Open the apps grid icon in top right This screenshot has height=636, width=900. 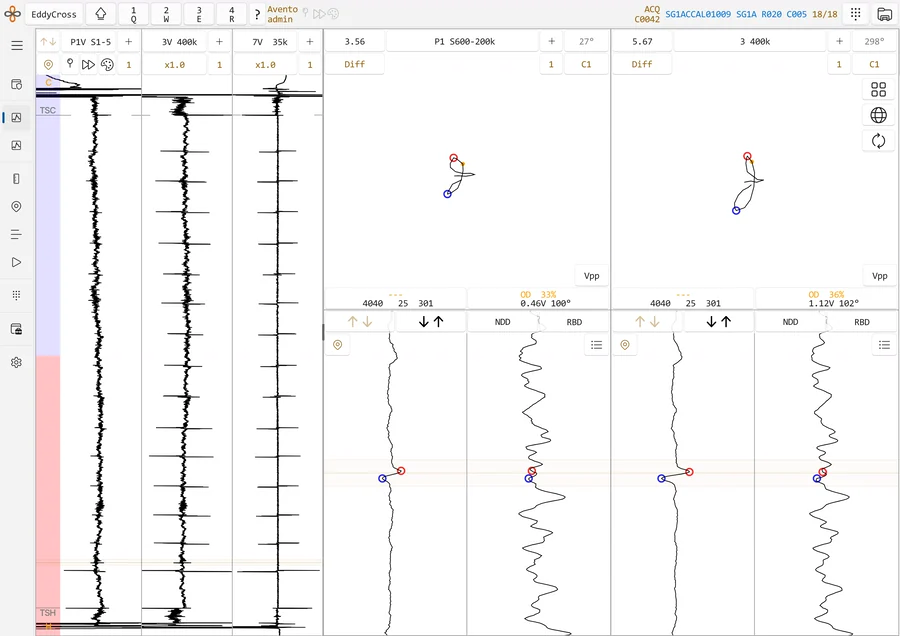(x=855, y=14)
